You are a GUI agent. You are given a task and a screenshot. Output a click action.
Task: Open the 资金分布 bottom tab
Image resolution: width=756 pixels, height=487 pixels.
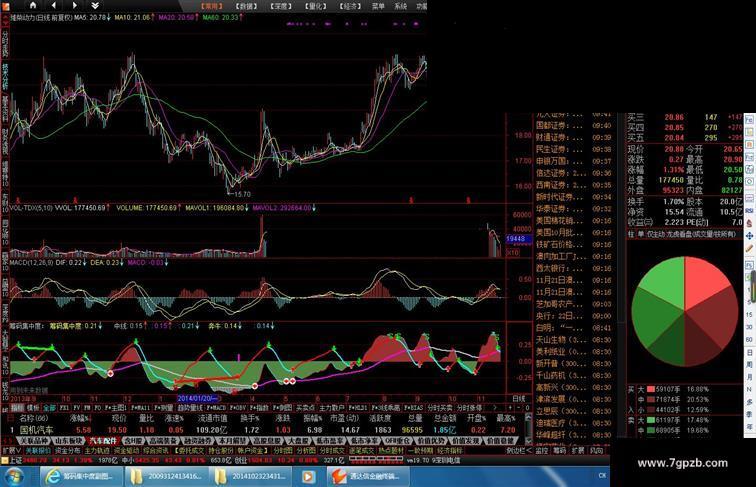coord(68,450)
